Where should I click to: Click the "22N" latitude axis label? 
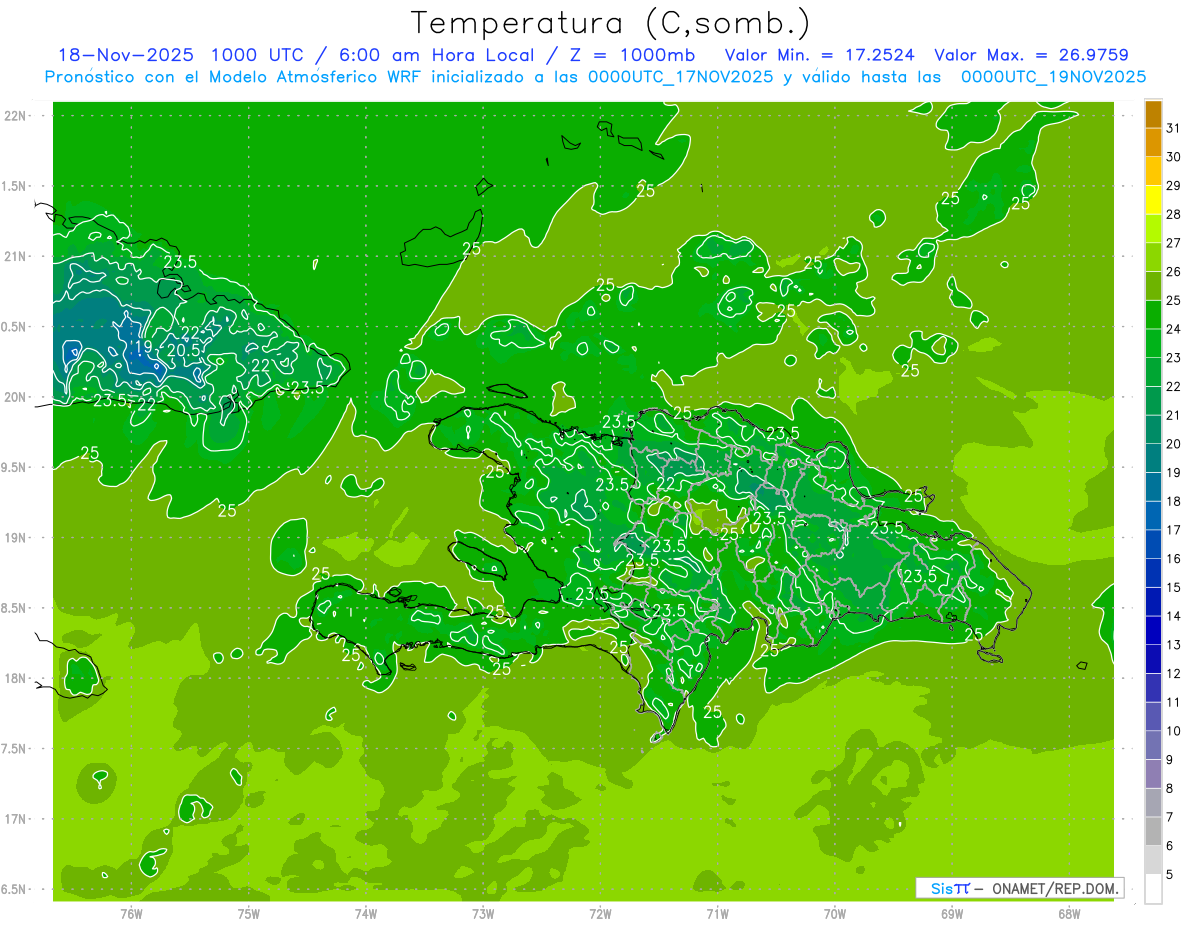tap(15, 116)
